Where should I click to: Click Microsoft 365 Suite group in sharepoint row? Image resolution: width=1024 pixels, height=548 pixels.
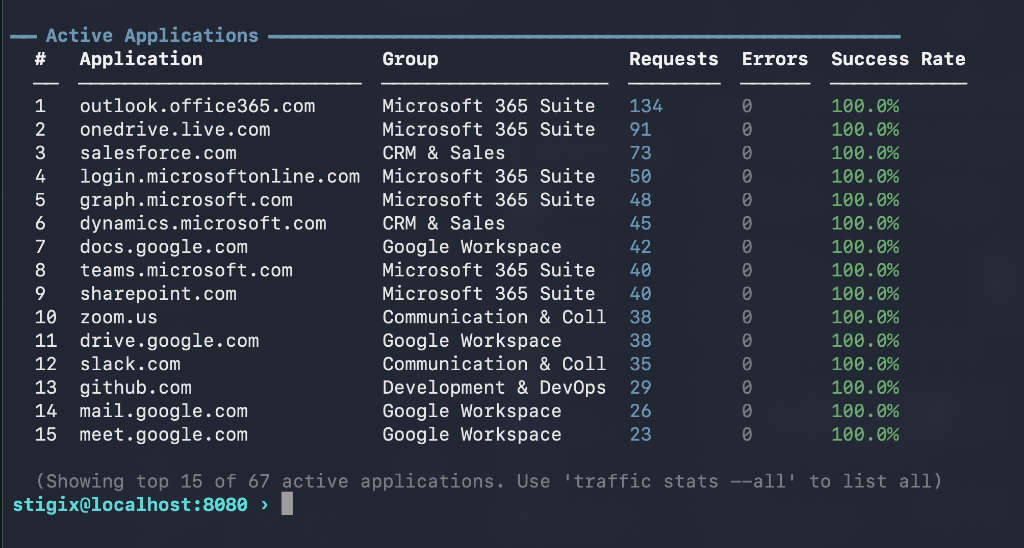(x=489, y=294)
